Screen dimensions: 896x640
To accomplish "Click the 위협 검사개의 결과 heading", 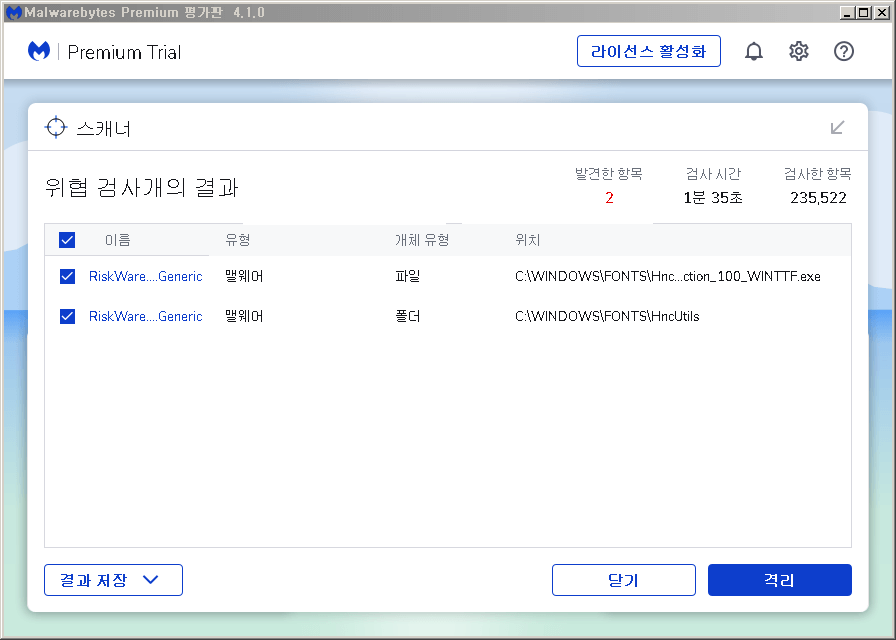I will [x=141, y=187].
